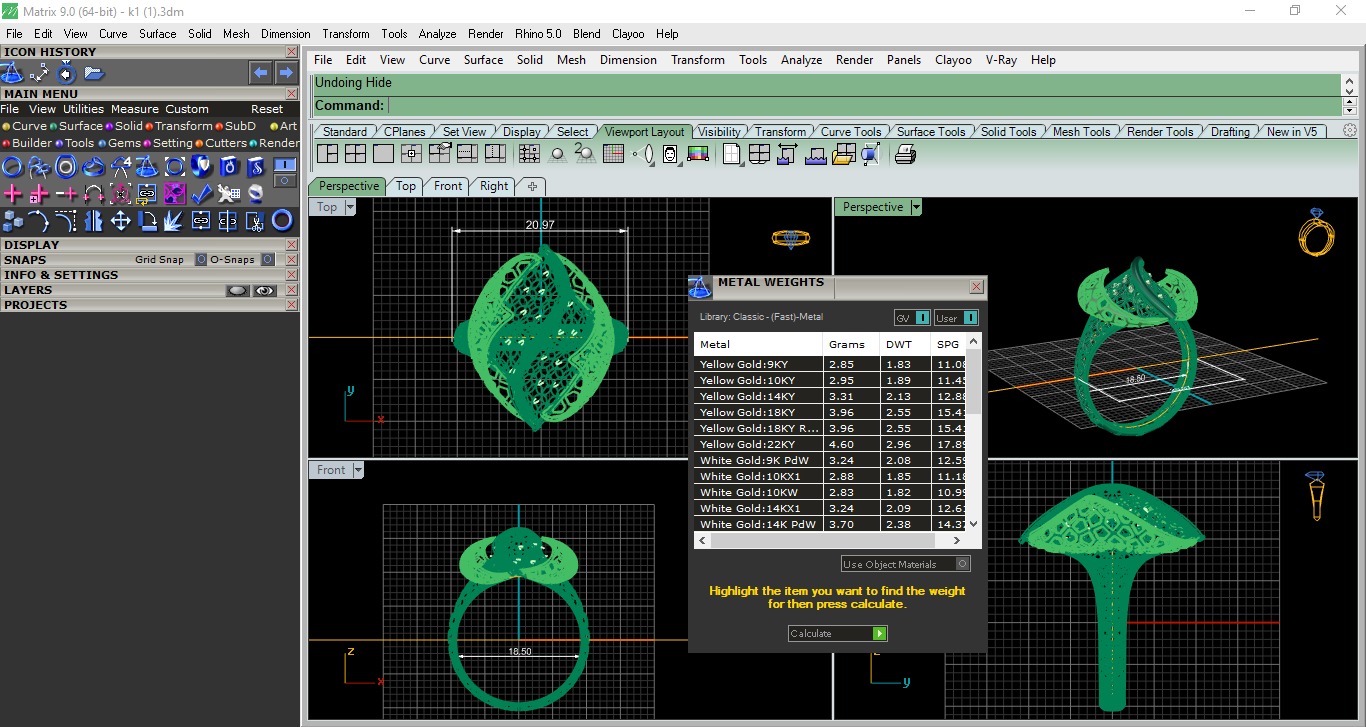Add a new viewport tab
Image resolution: width=1366 pixels, height=727 pixels.
(x=532, y=186)
